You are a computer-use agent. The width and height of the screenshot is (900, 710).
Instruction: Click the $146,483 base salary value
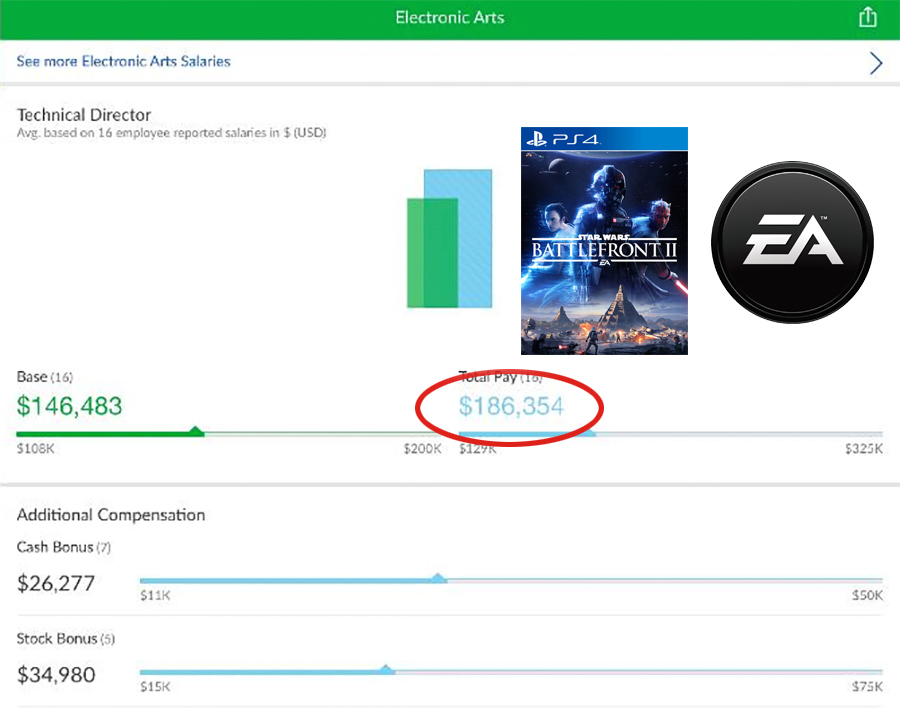point(69,406)
